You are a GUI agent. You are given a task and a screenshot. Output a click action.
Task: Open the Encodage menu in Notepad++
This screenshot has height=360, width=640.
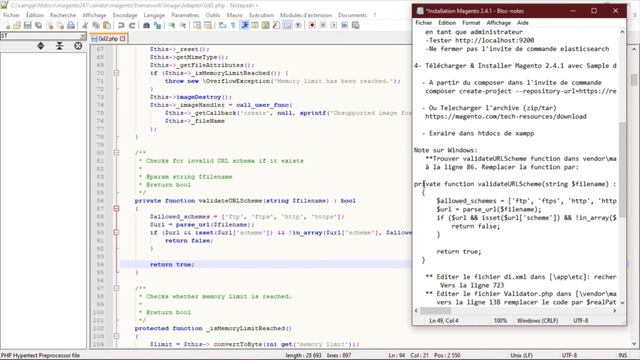125,15
